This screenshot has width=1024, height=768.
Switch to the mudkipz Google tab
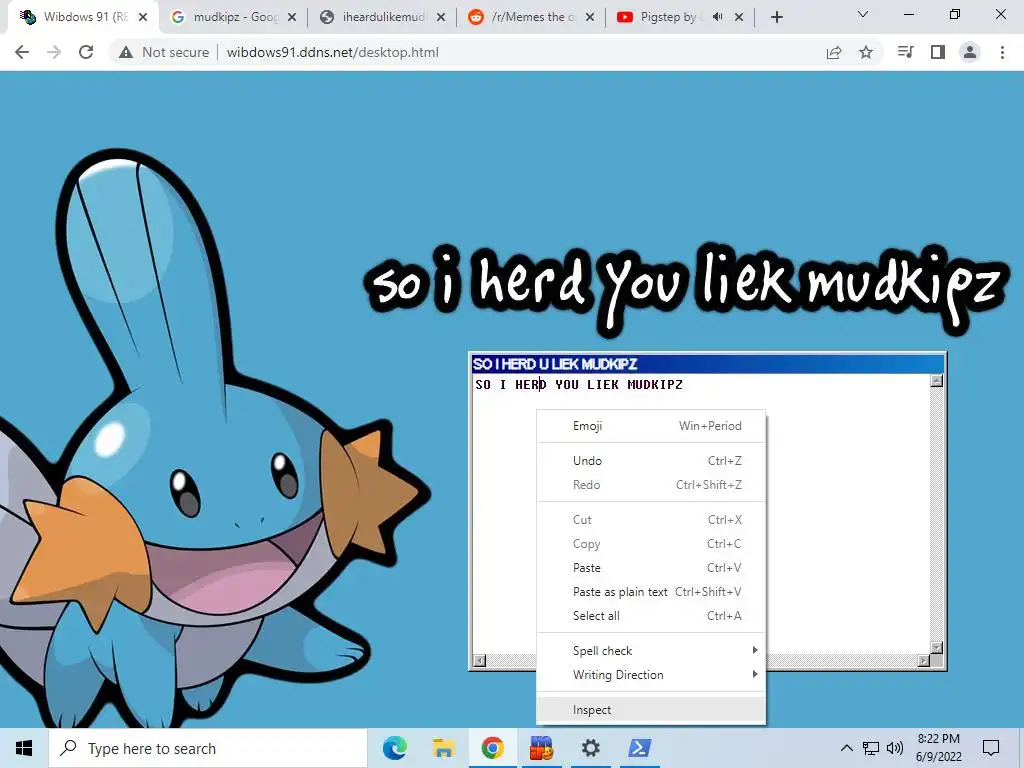pyautogui.click(x=234, y=17)
